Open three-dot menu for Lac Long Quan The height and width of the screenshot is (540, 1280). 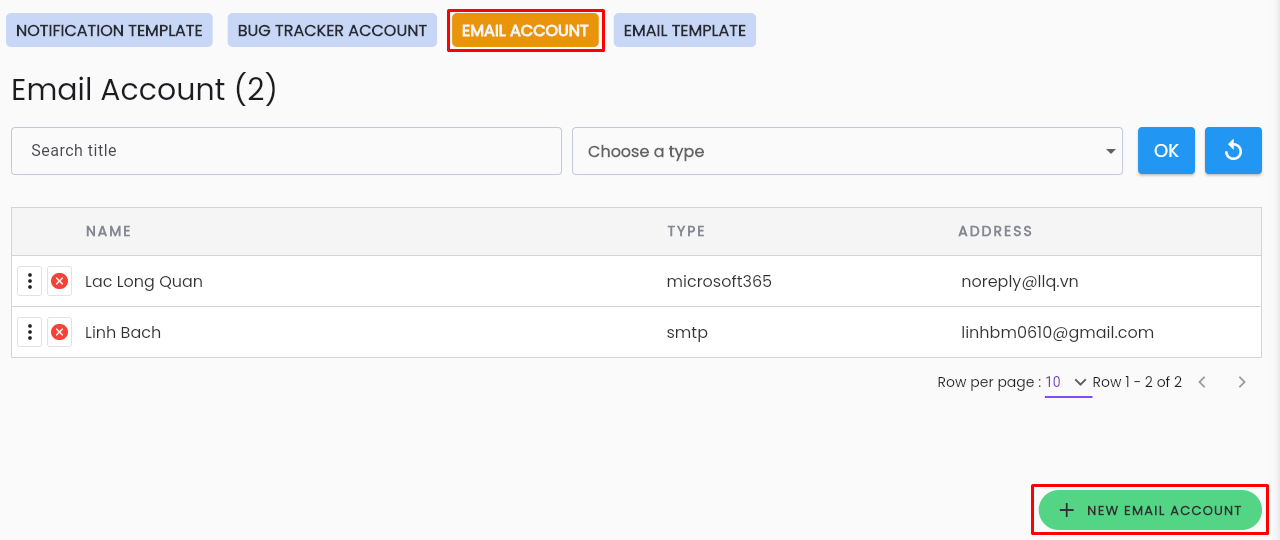(x=30, y=281)
